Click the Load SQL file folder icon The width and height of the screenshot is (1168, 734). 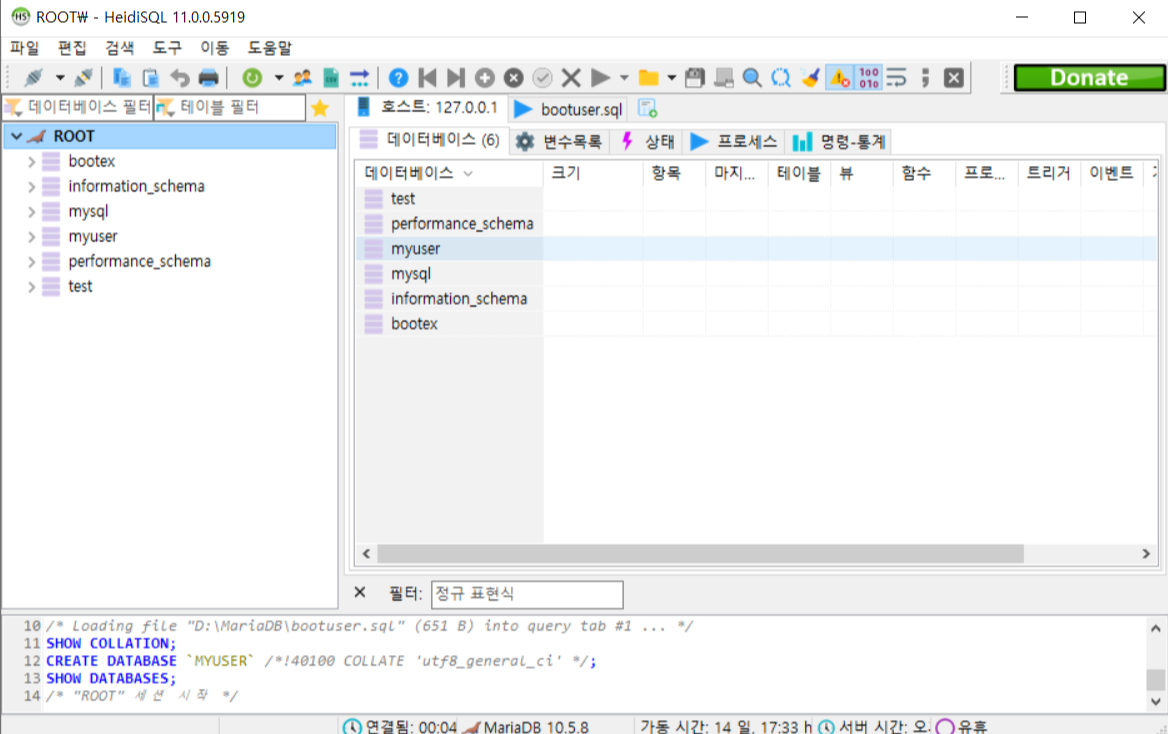649,77
